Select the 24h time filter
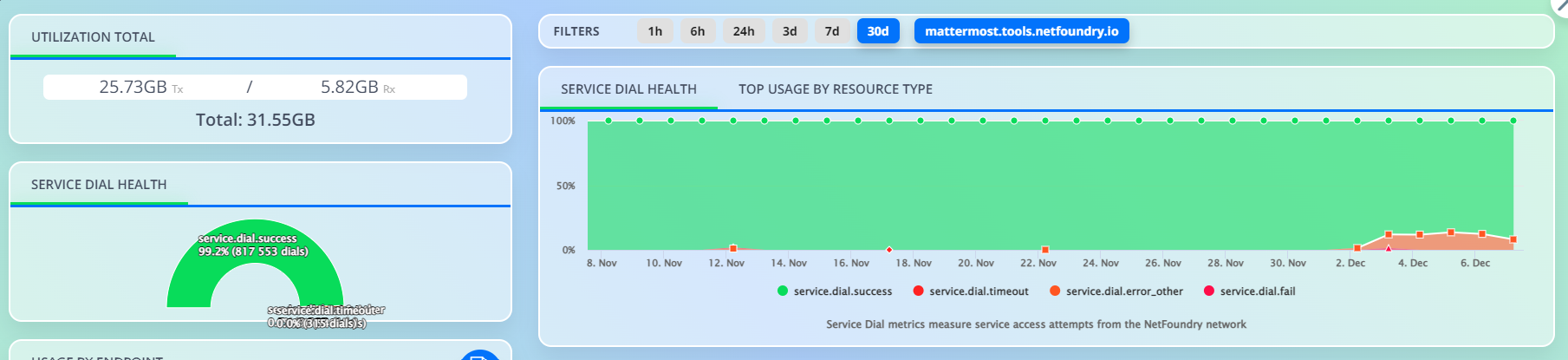This screenshot has height=360, width=1568. click(744, 31)
